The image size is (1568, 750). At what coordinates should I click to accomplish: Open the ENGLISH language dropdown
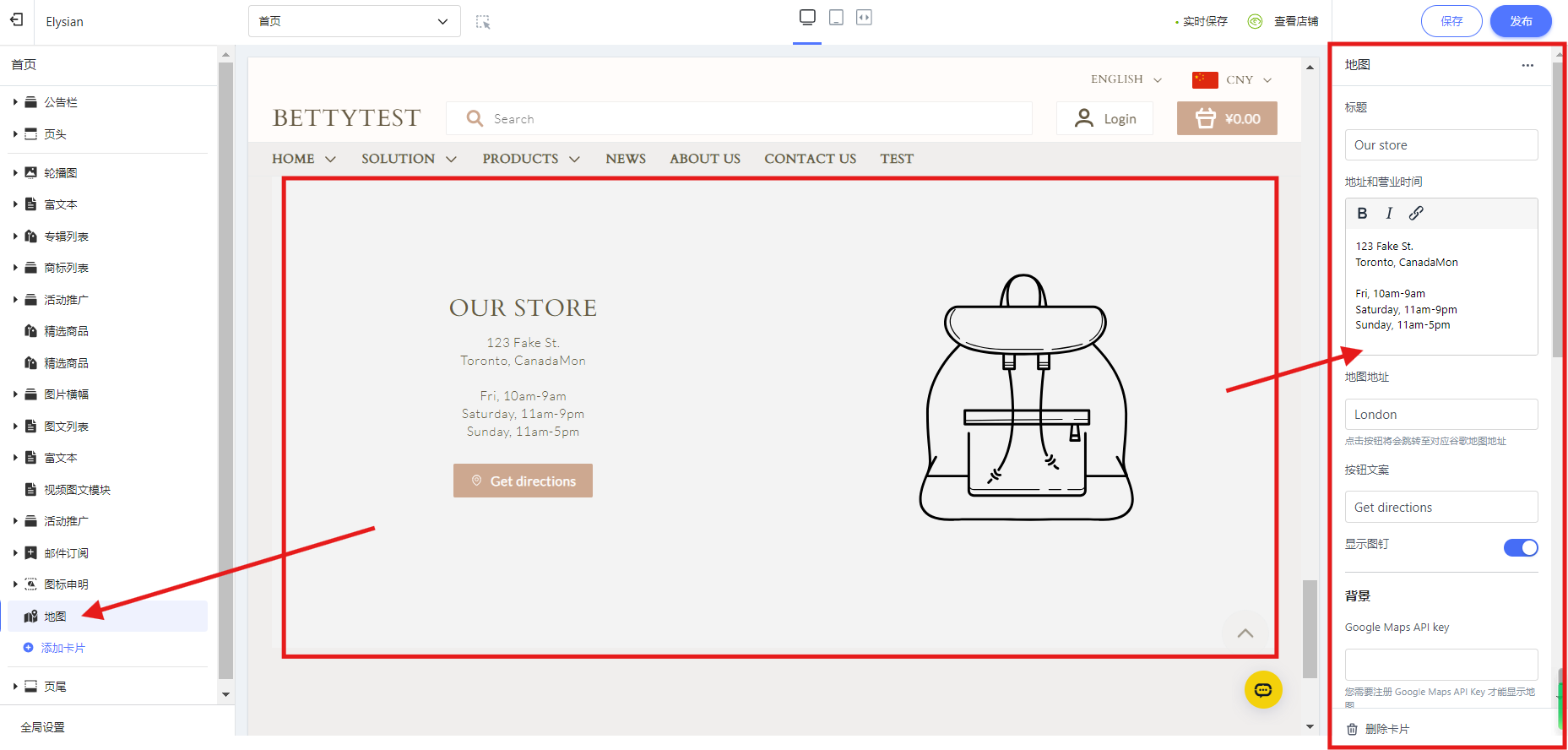coord(1126,79)
